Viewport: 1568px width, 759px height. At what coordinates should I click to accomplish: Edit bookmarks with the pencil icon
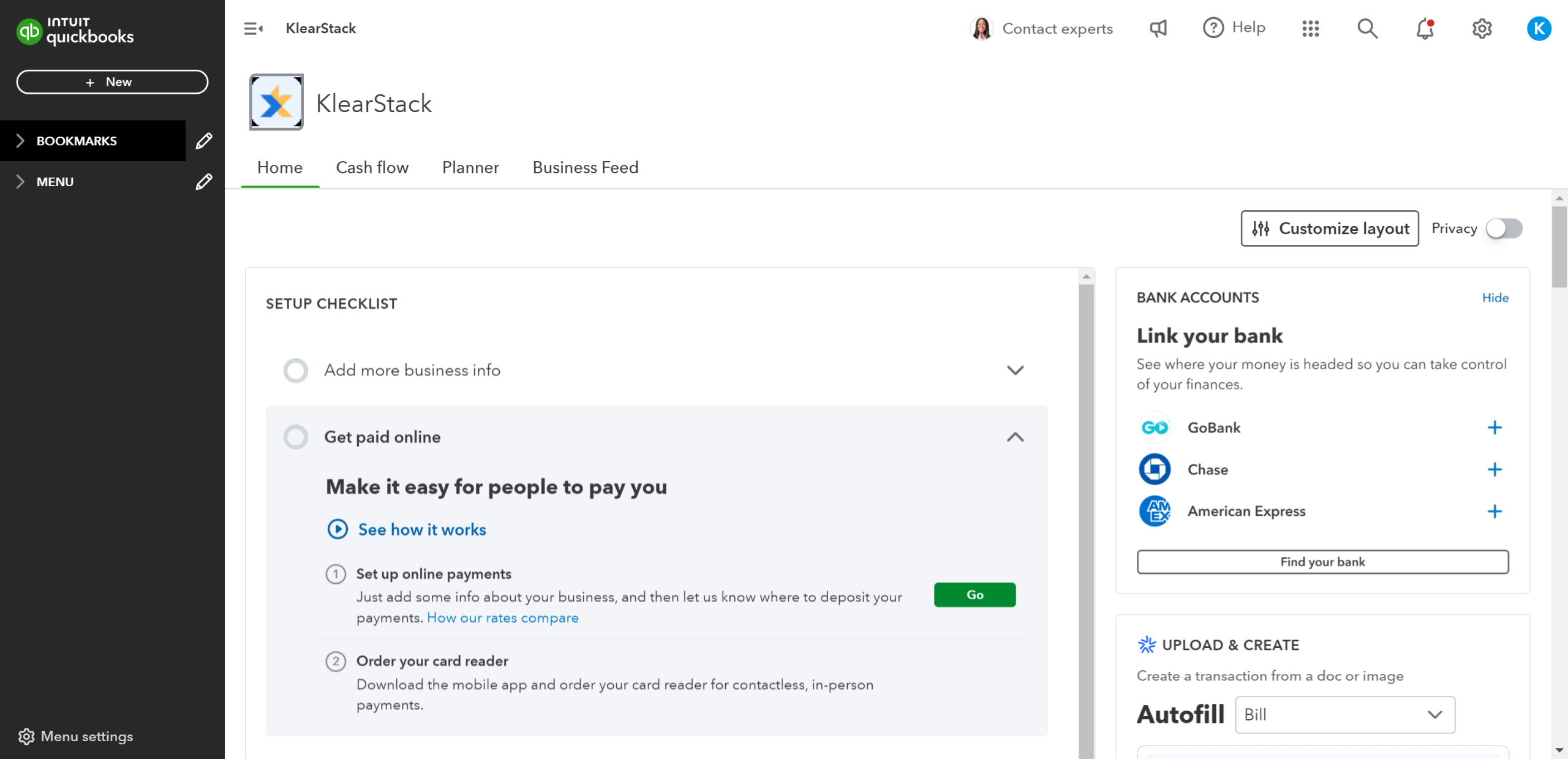point(204,141)
